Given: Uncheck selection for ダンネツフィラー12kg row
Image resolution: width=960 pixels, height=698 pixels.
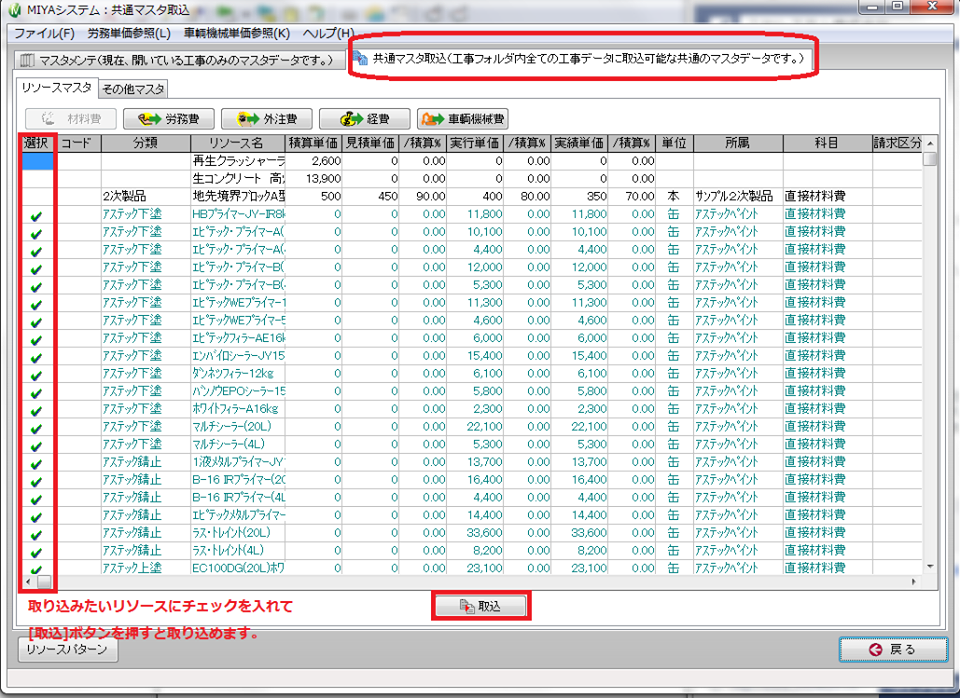Looking at the screenshot, I should pyautogui.click(x=36, y=375).
